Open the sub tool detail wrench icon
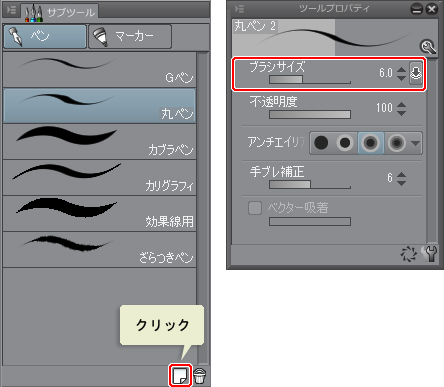The width and height of the screenshot is (444, 387). (431, 254)
